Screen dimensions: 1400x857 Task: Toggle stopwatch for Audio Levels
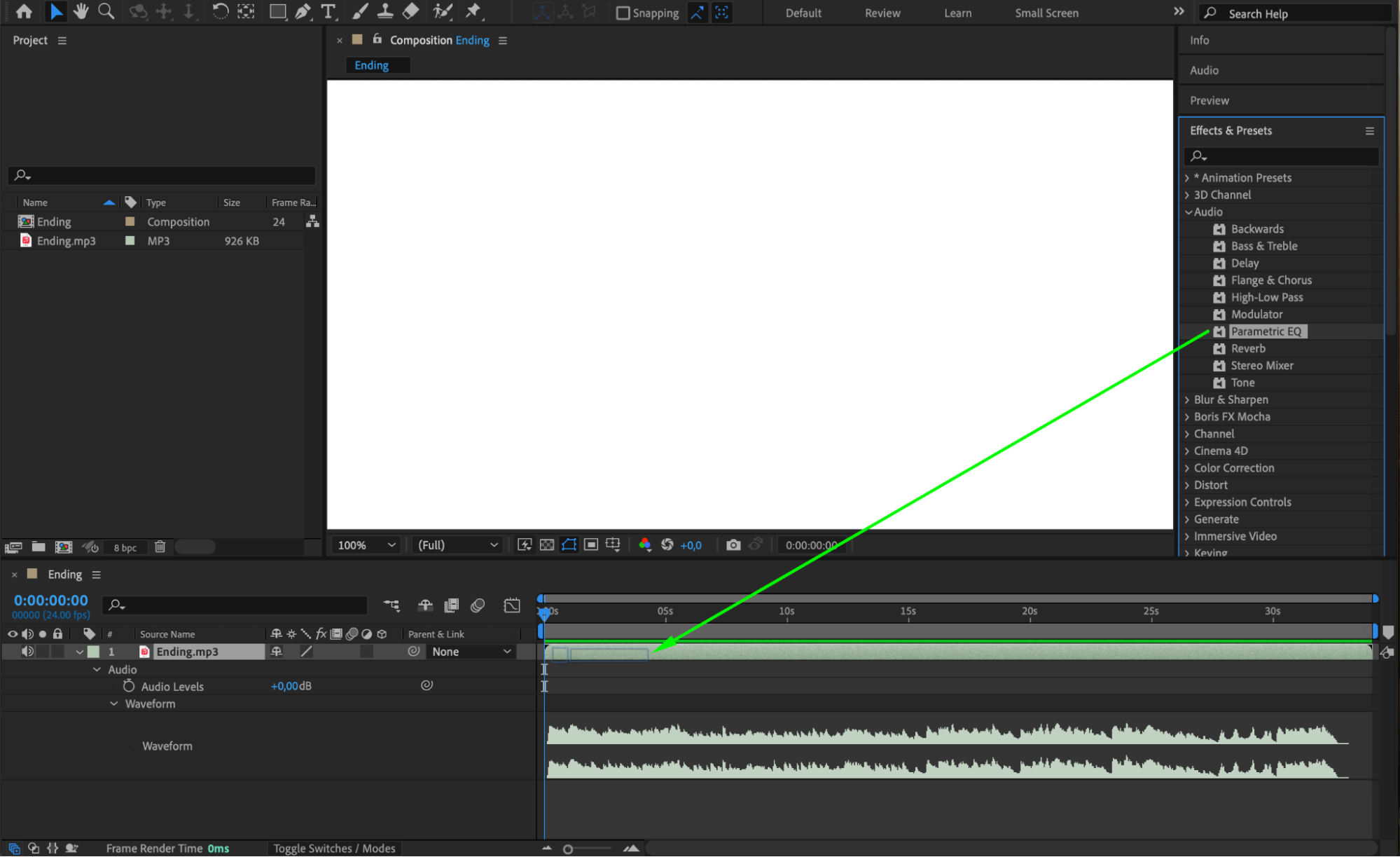[129, 686]
